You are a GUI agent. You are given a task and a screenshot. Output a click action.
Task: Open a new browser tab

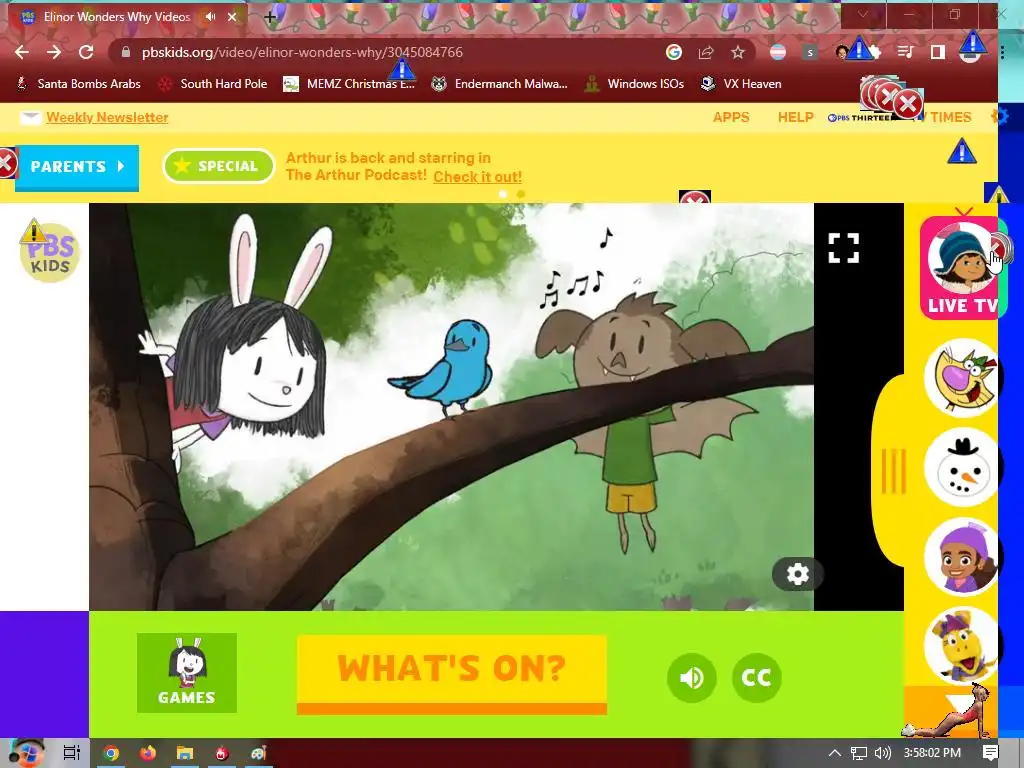pos(270,18)
